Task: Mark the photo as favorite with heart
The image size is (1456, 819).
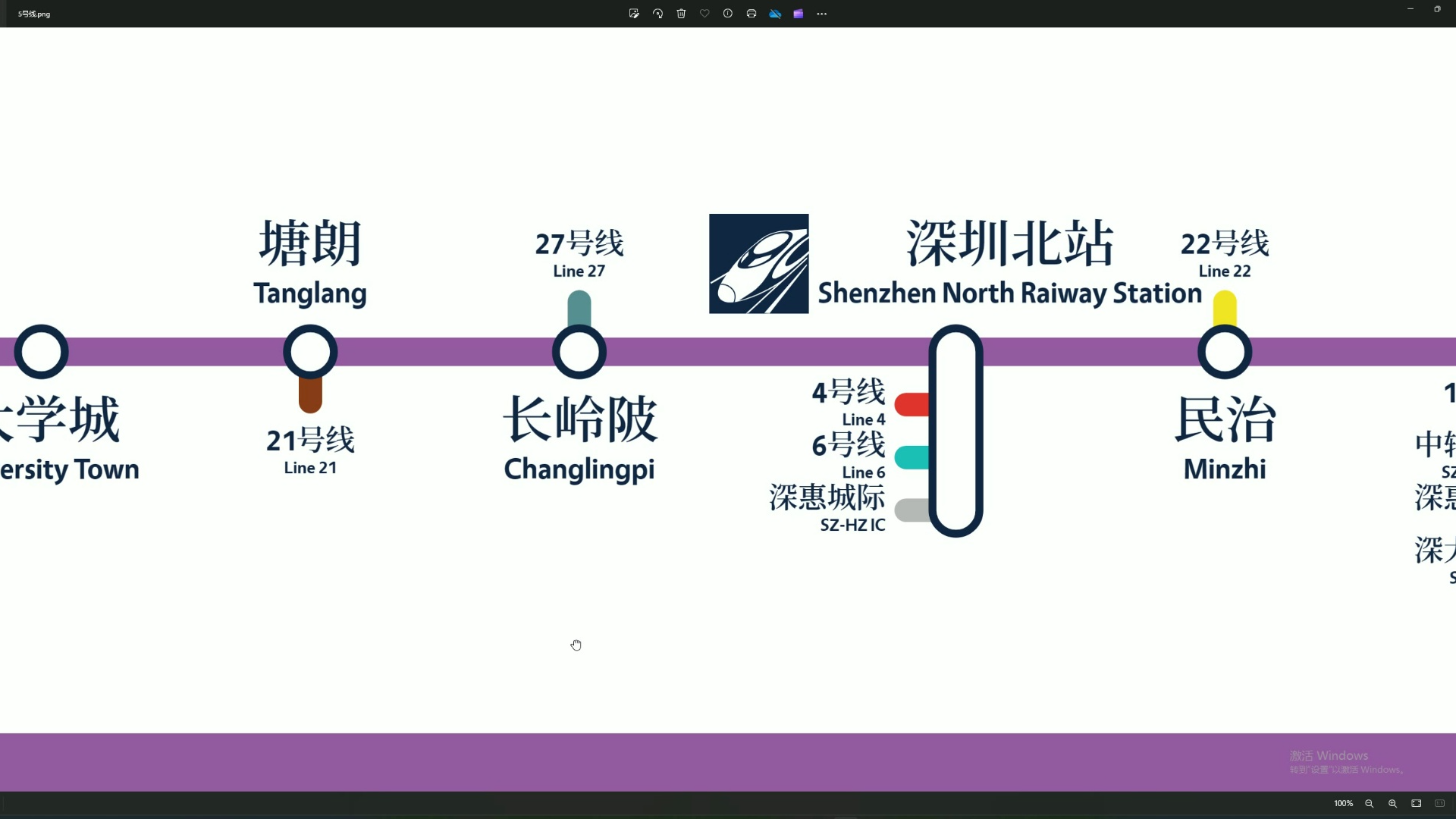Action: (704, 14)
